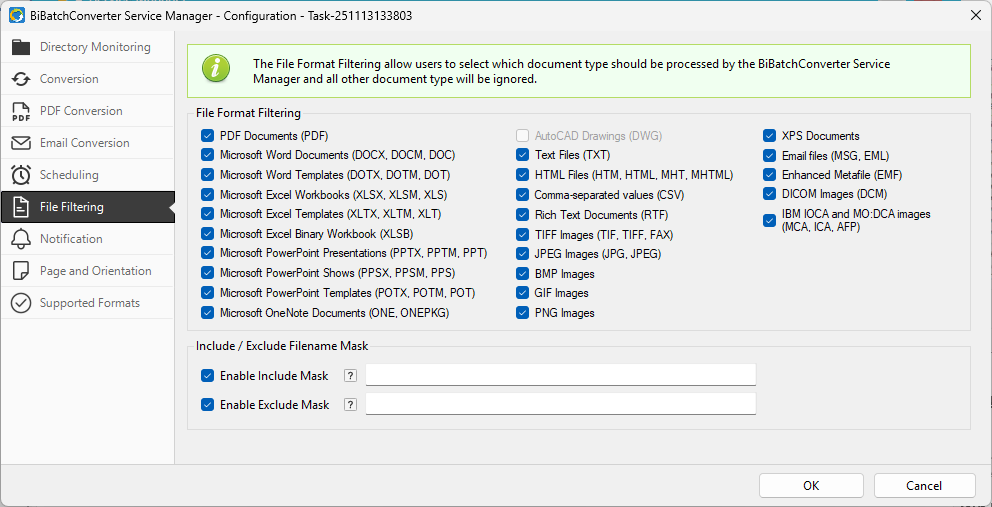Screen dimensions: 992x507
Task: Click the PDF Conversion icon
Action: coord(21,111)
